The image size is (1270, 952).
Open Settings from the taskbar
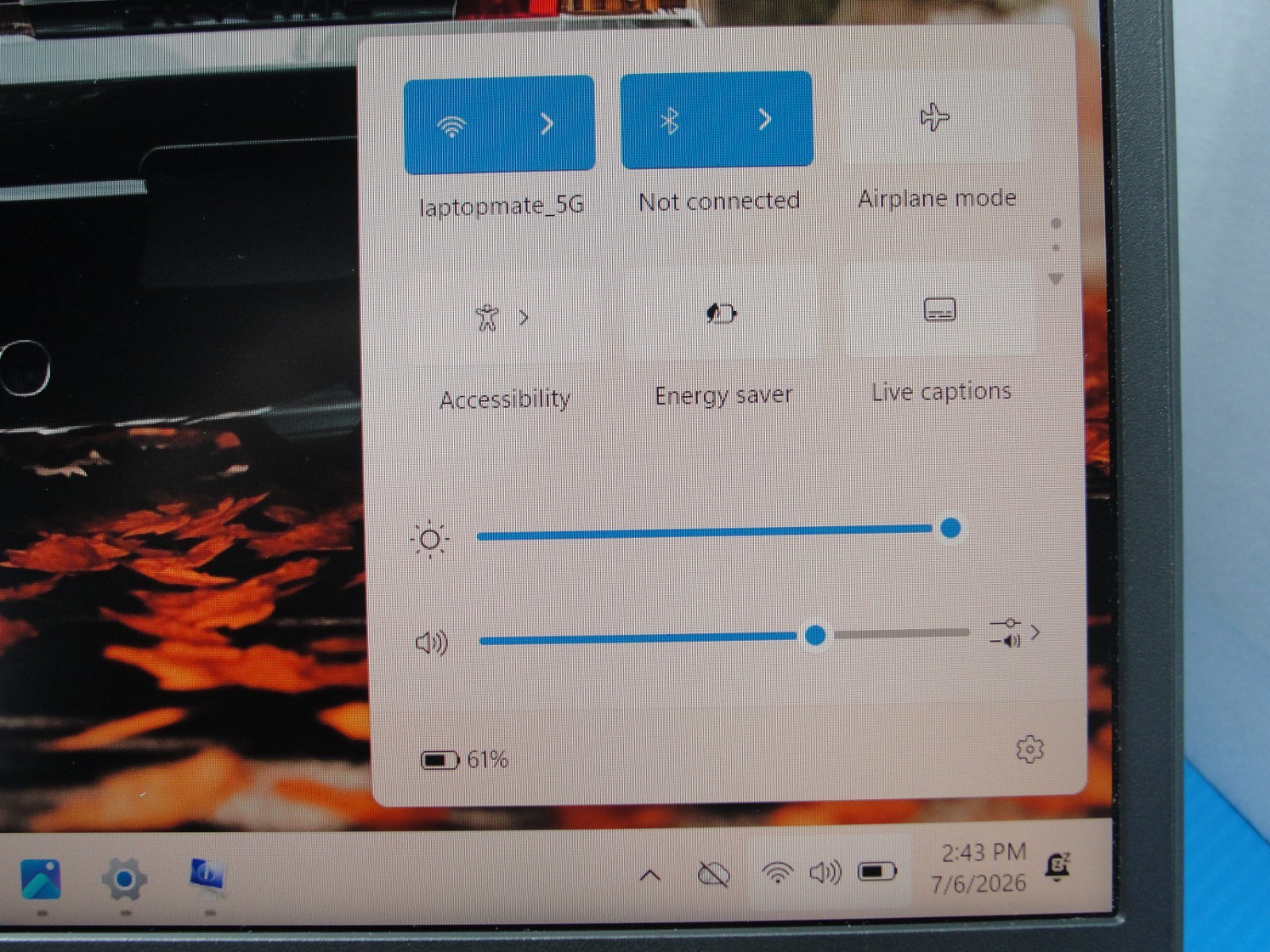click(x=125, y=879)
